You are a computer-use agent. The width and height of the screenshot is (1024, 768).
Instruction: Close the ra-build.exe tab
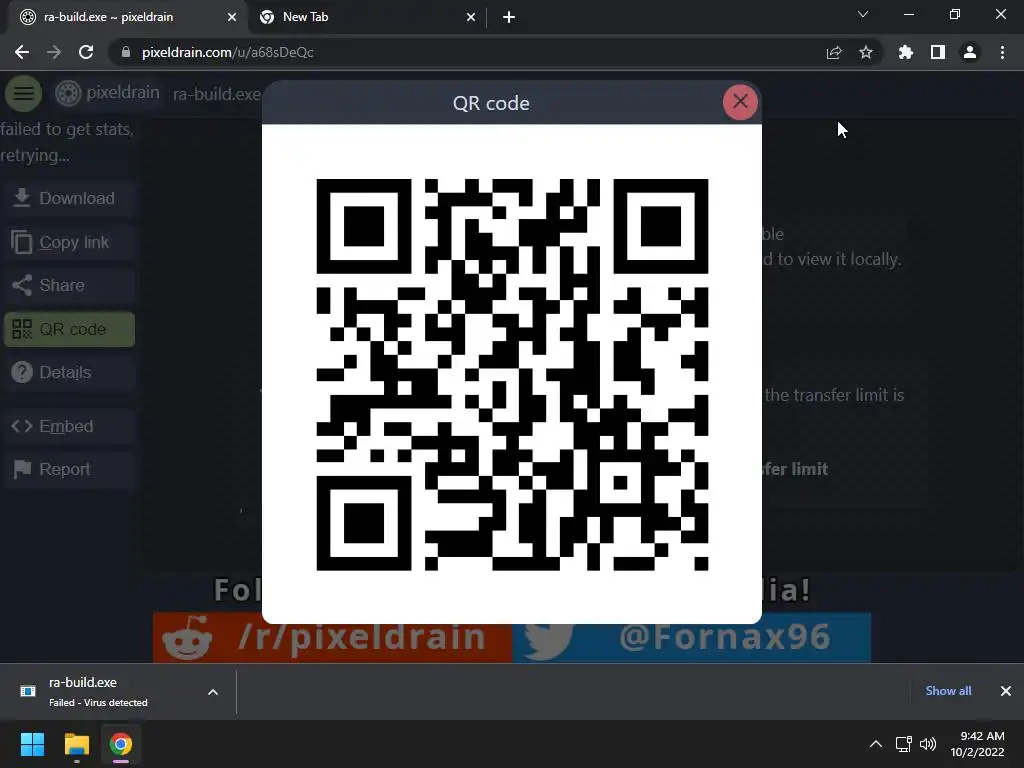[232, 17]
